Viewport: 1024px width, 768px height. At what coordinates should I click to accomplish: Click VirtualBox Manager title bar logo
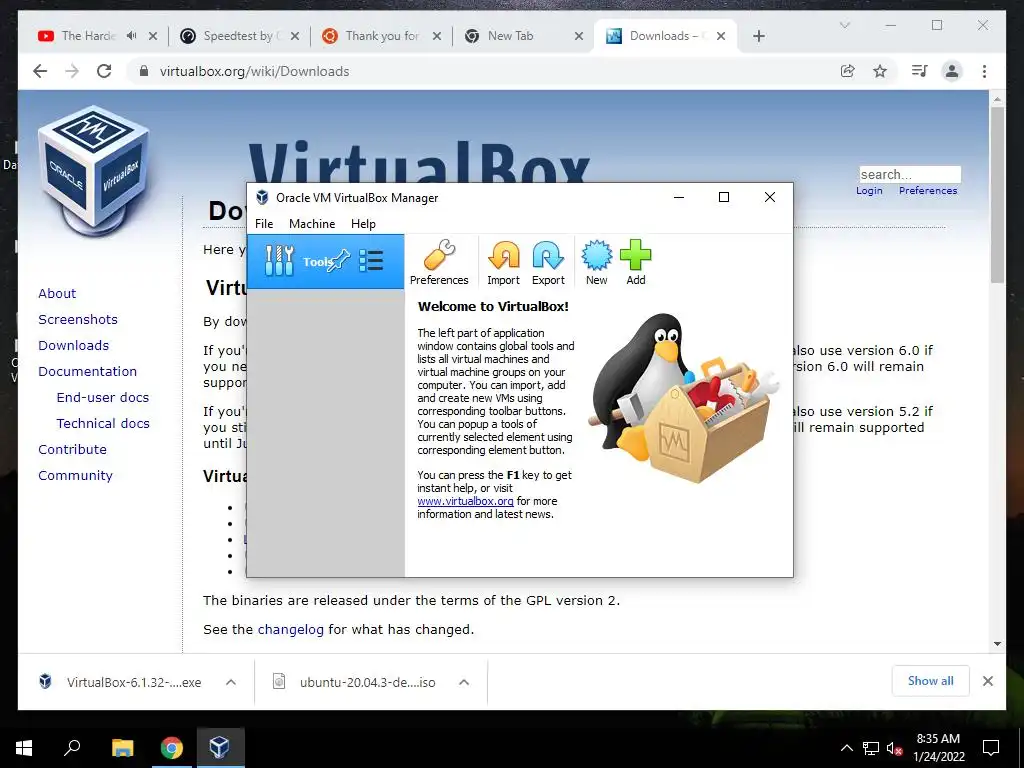click(262, 197)
